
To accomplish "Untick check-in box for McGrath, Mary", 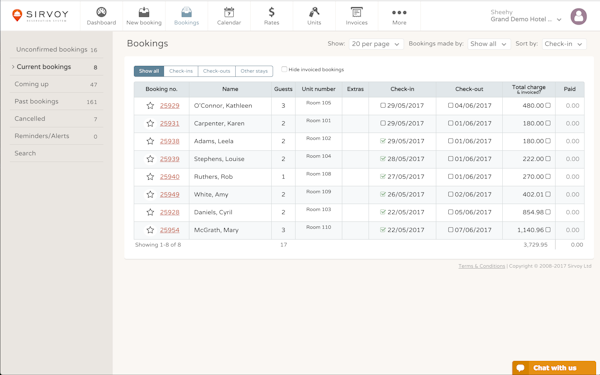I will pos(383,230).
